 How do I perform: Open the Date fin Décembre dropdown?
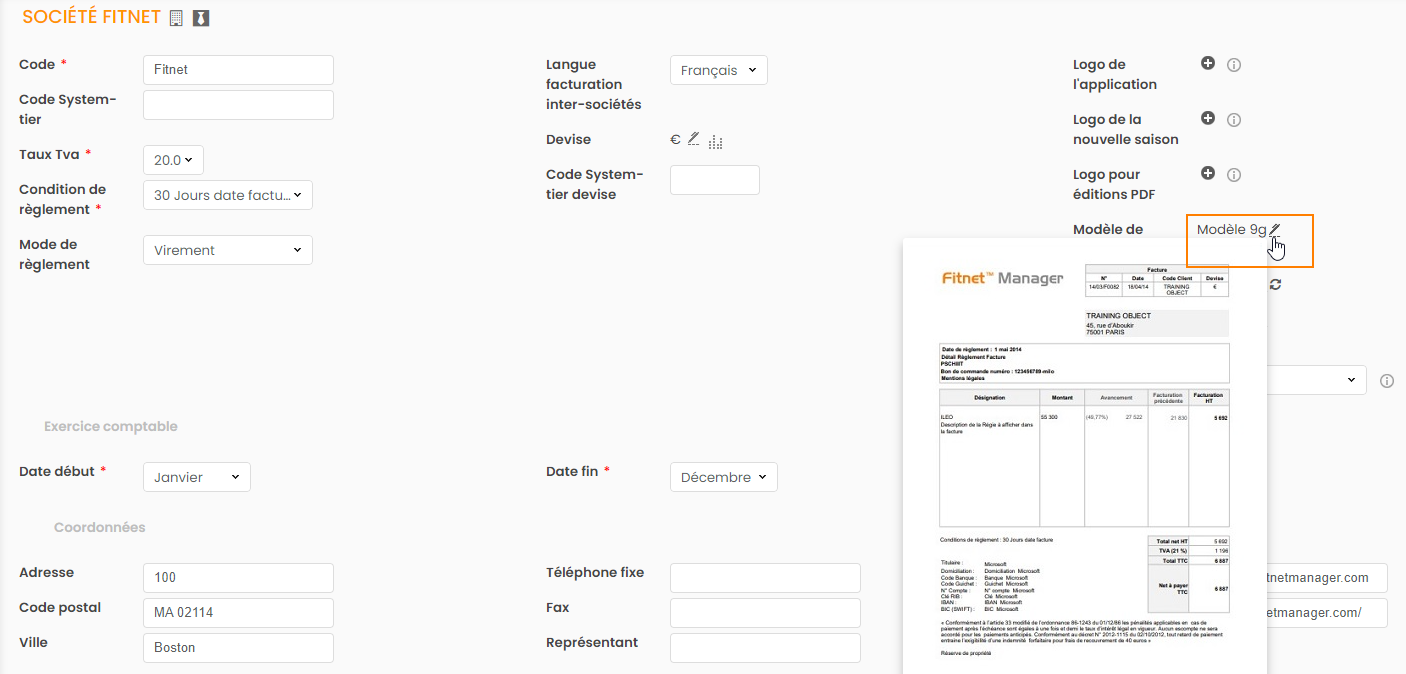pyautogui.click(x=723, y=477)
